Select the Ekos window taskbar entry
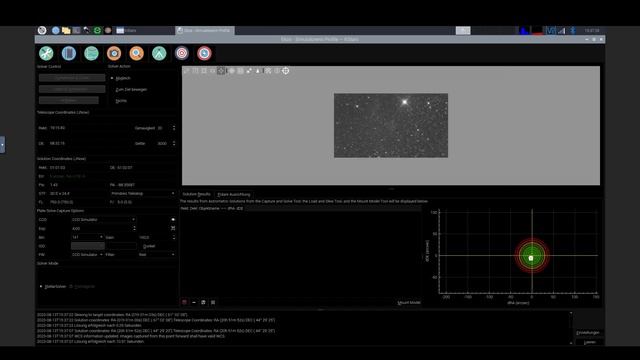The height and width of the screenshot is (360, 640). pos(205,30)
